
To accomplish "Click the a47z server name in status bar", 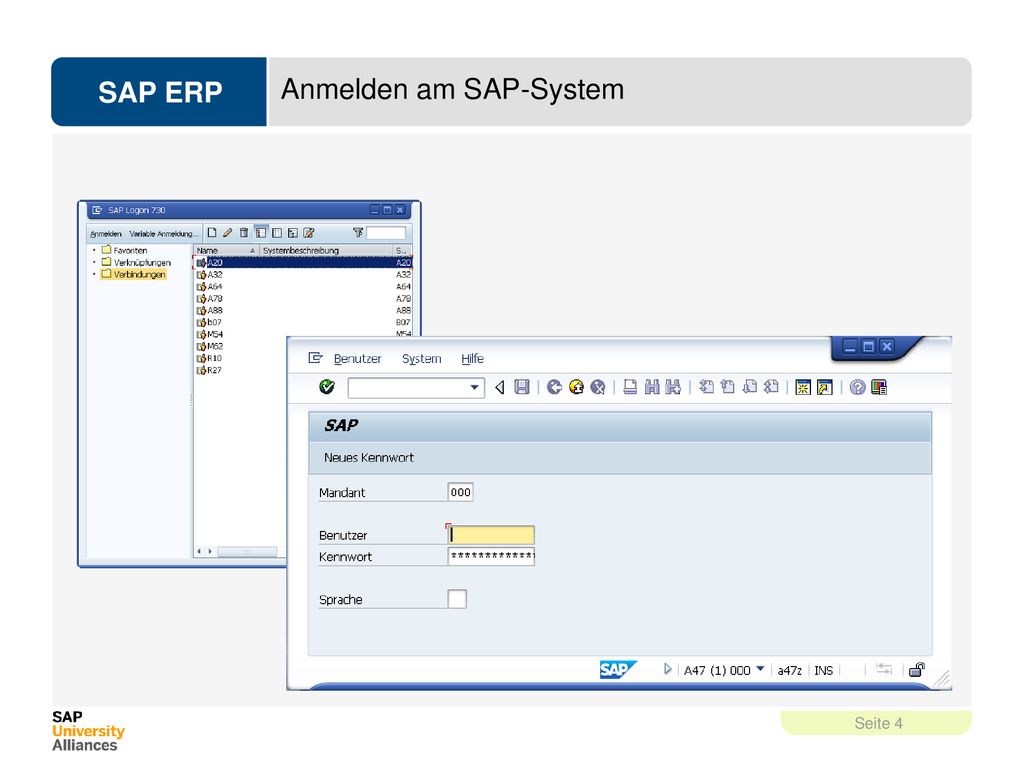I will [x=790, y=670].
